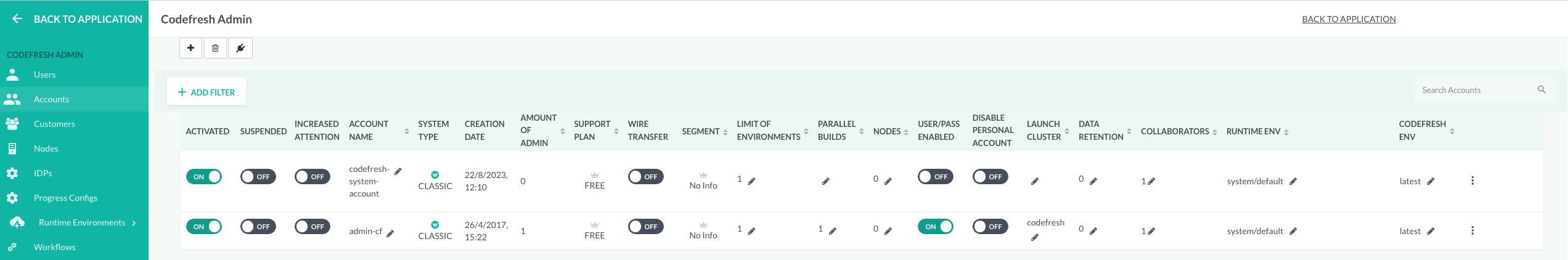Edit the admin-cf account name pencil
1568x260 pixels.
pyautogui.click(x=390, y=233)
